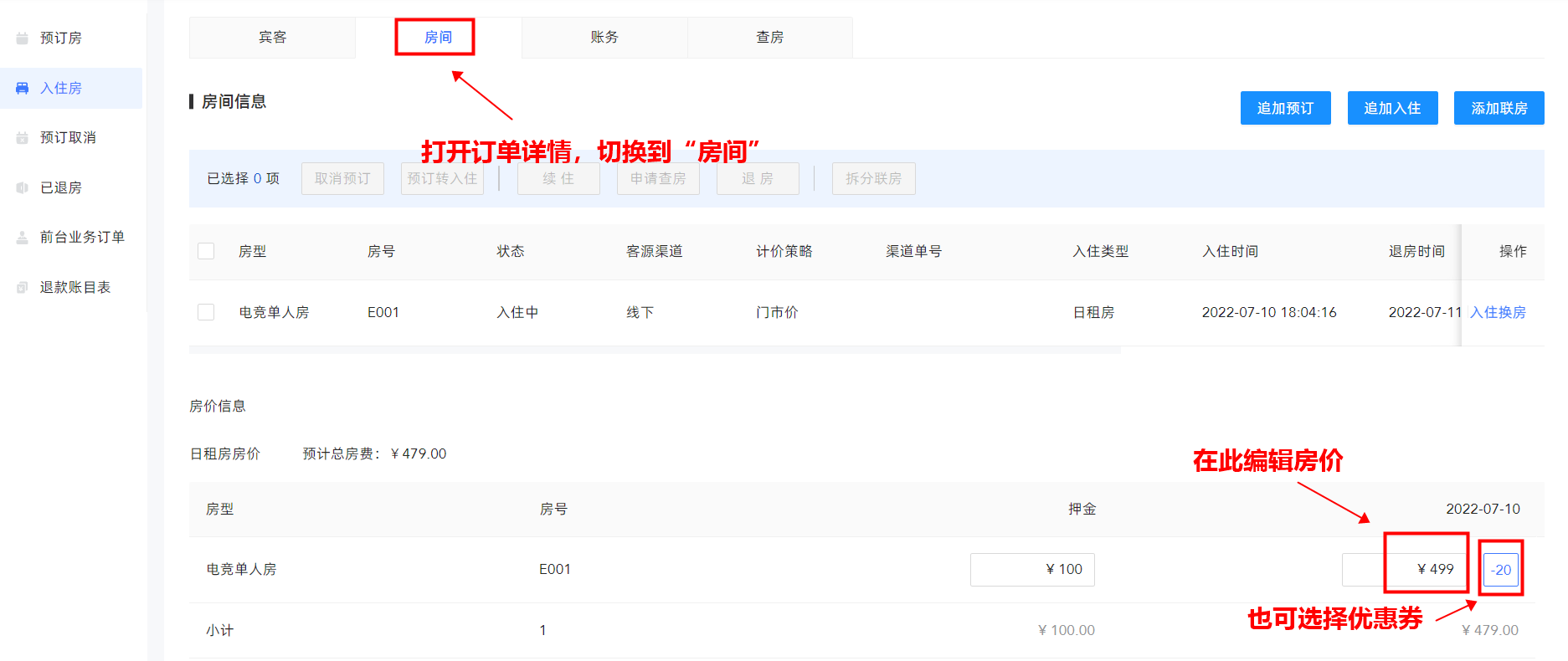The width and height of the screenshot is (1568, 661).
Task: Click the 门市价 pricing strategy cell
Action: click(777, 312)
